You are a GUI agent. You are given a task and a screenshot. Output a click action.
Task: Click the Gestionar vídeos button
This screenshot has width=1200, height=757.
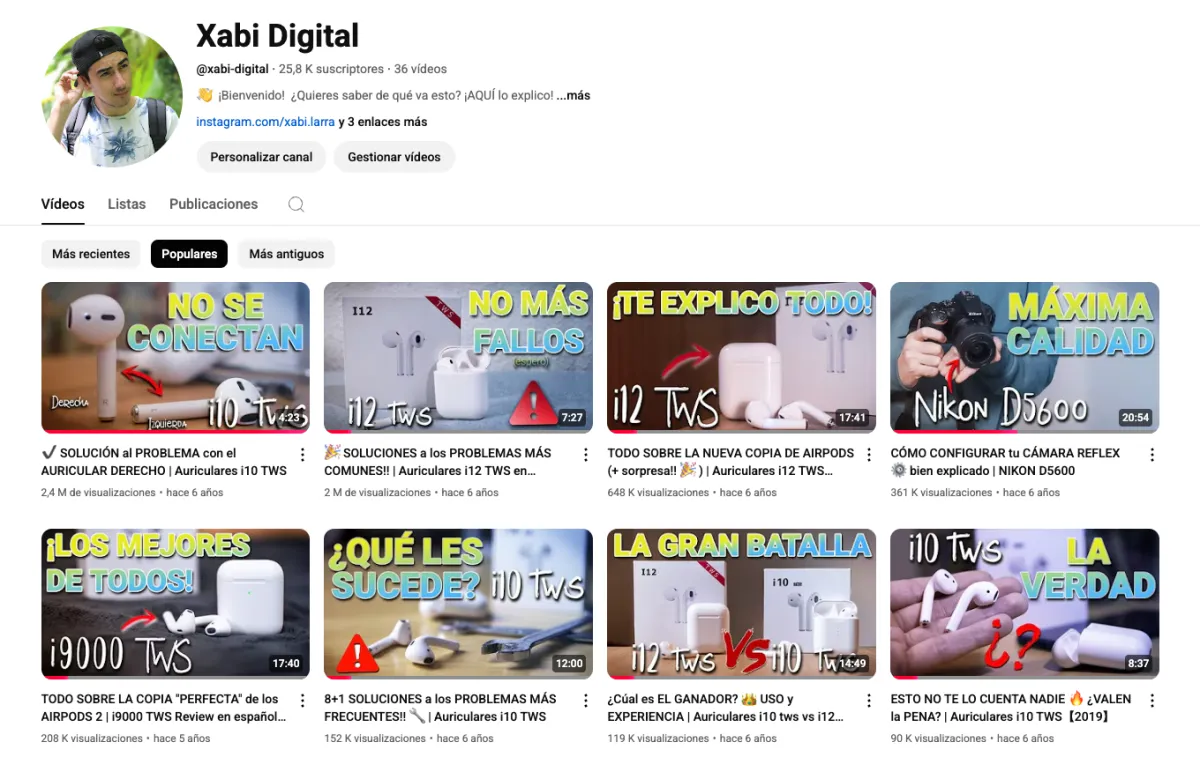pyautogui.click(x=394, y=157)
